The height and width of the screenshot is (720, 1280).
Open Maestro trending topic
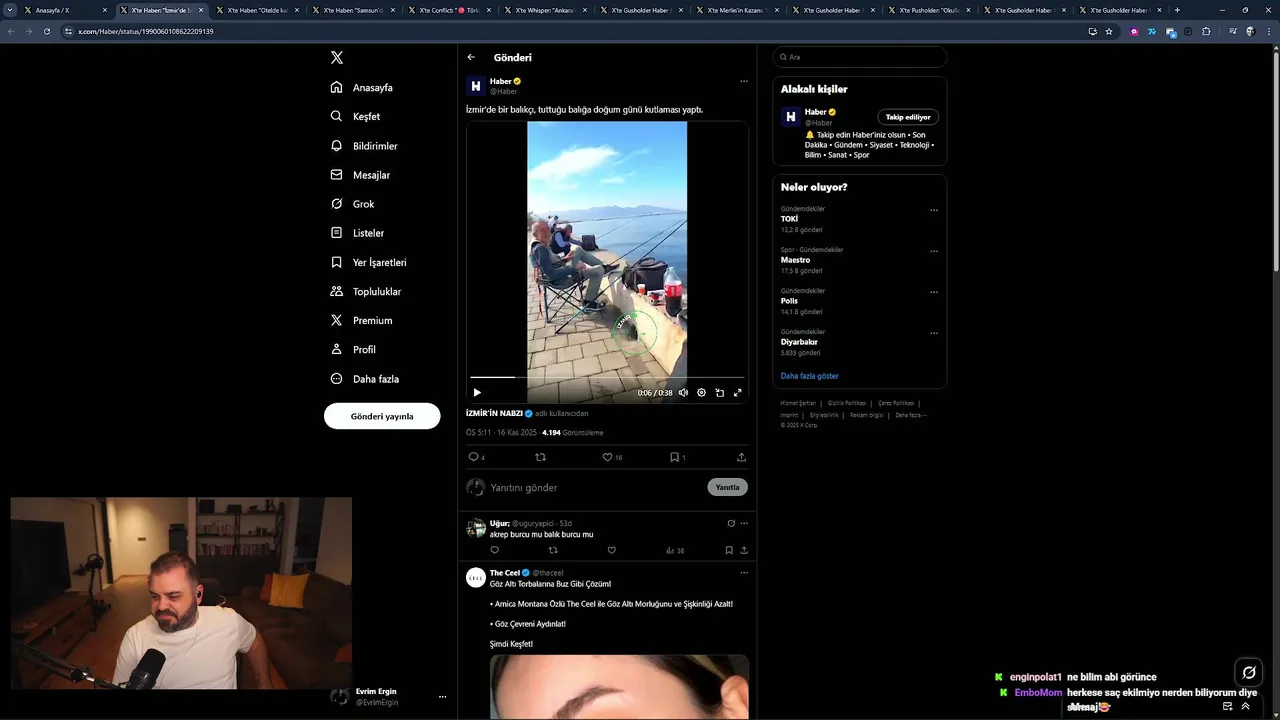coord(796,260)
